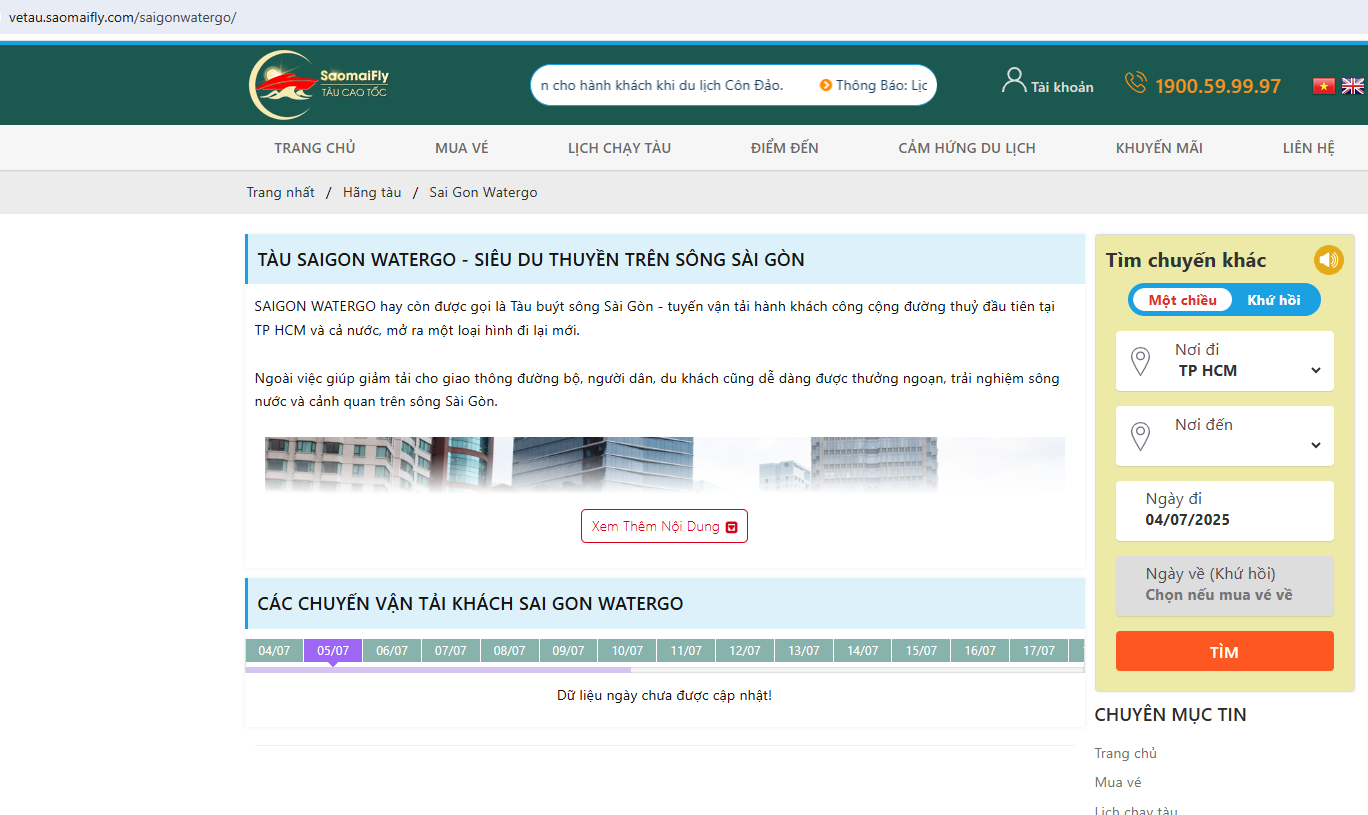Open LIÊN HỆ menu item
Viewport: 1368px width, 815px height.
[1309, 148]
